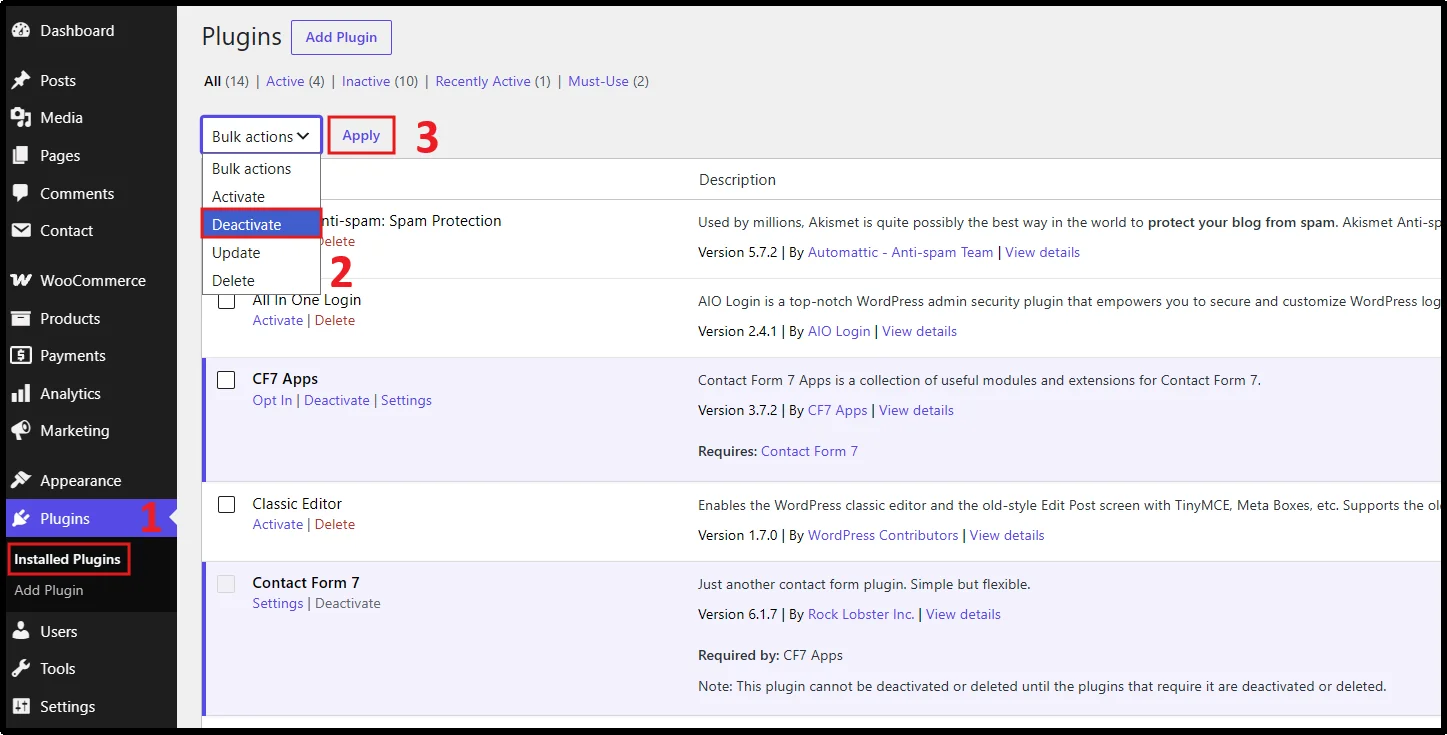Choose Delete from bulk actions list
Screen dimensions: 1447x735
[261, 281]
